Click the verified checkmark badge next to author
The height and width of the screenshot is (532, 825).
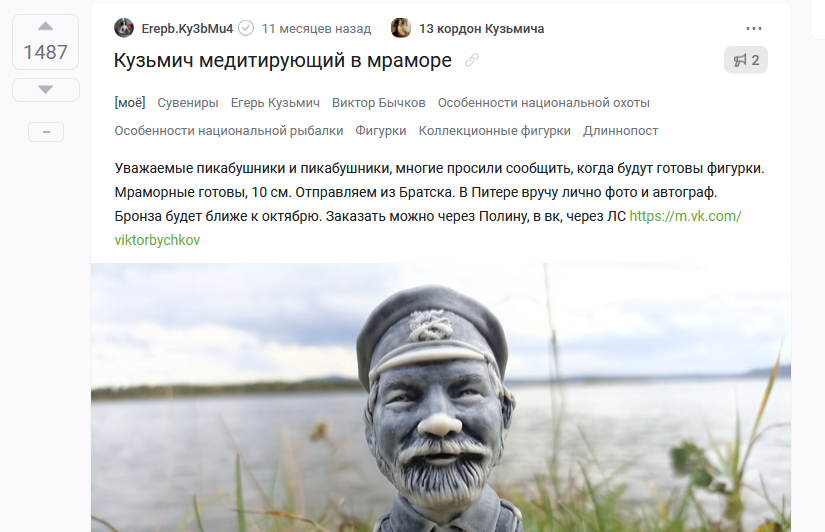point(246,28)
